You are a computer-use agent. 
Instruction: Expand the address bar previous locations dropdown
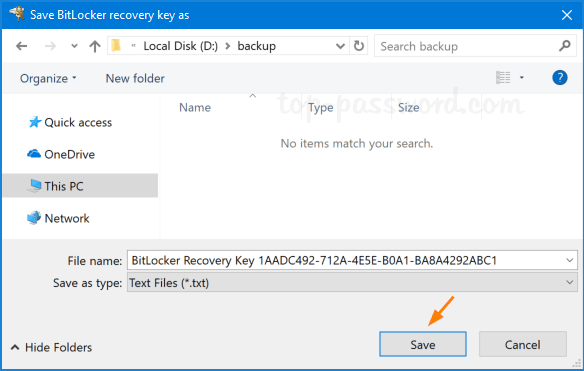pos(340,46)
